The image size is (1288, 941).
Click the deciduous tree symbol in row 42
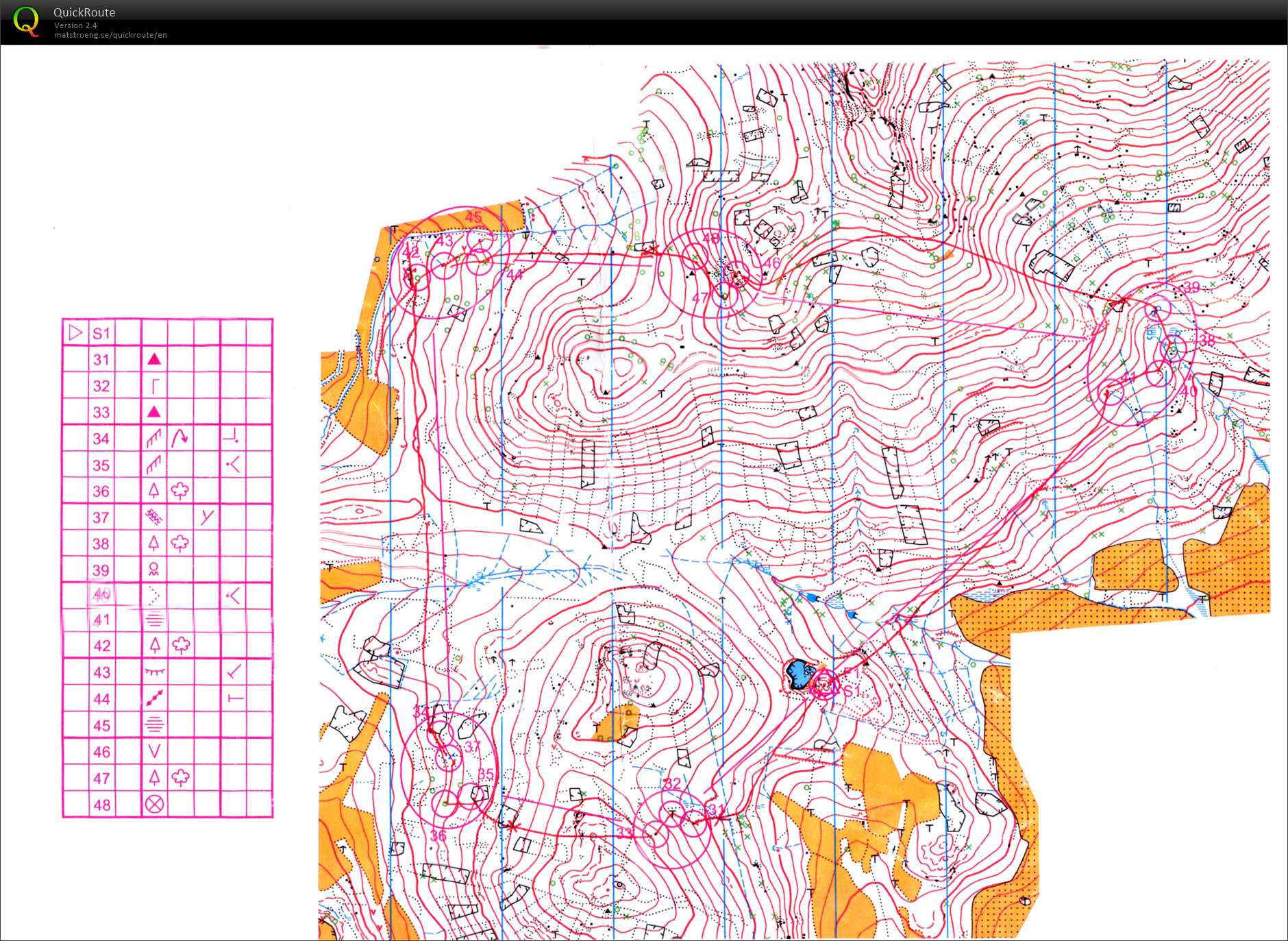coord(181,645)
